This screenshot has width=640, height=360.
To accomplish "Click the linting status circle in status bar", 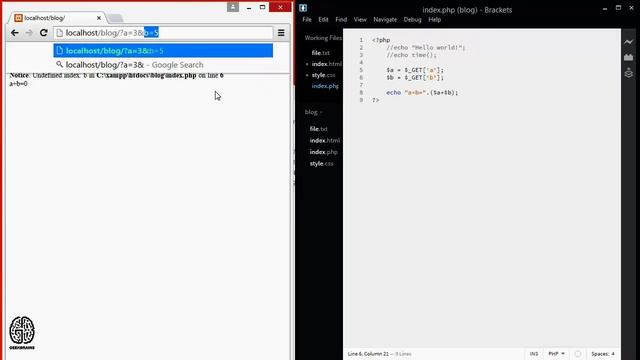I will 578,354.
